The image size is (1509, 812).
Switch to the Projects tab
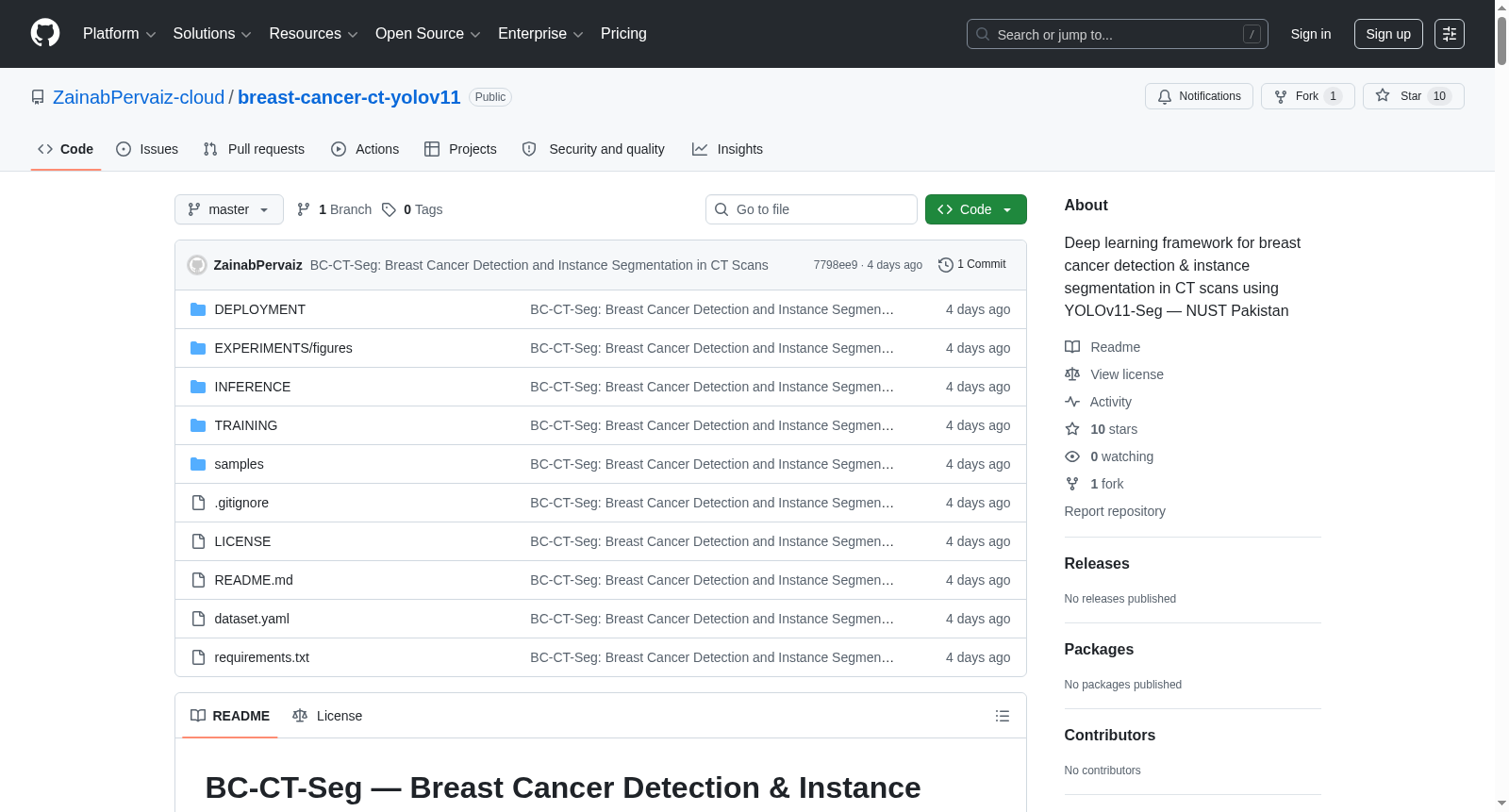pos(460,149)
